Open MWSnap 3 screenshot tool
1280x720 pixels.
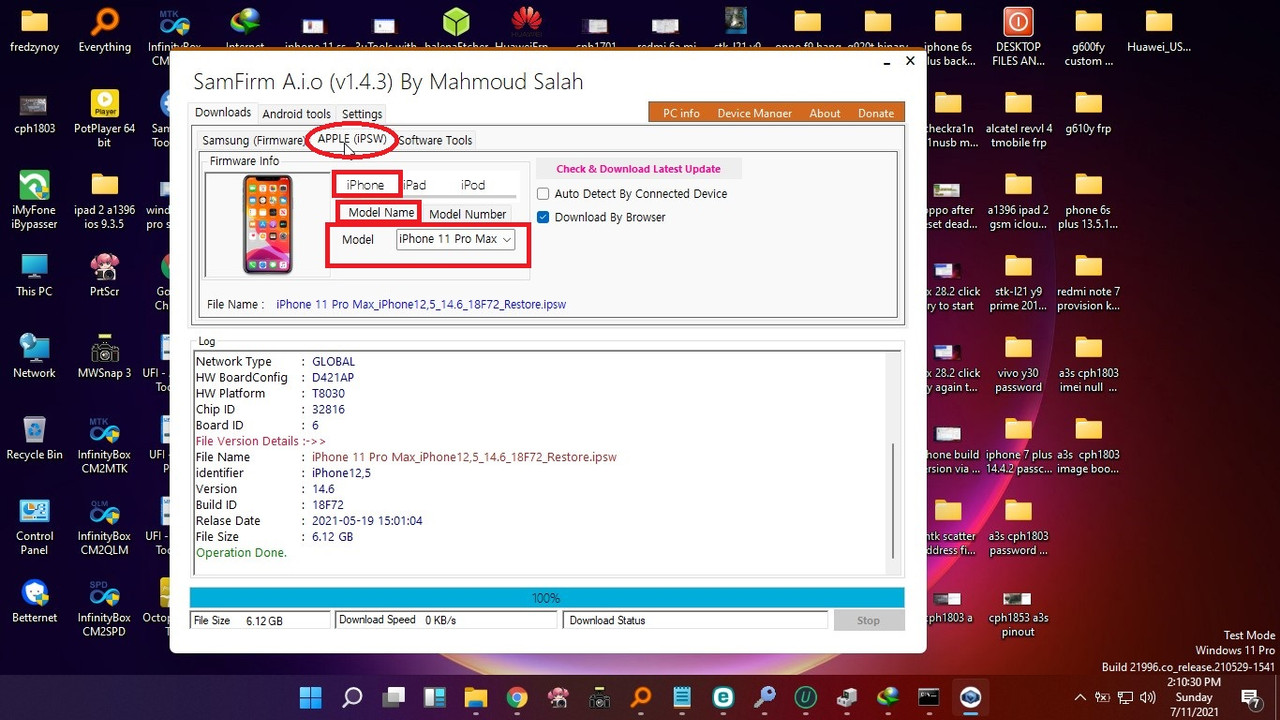tap(103, 354)
